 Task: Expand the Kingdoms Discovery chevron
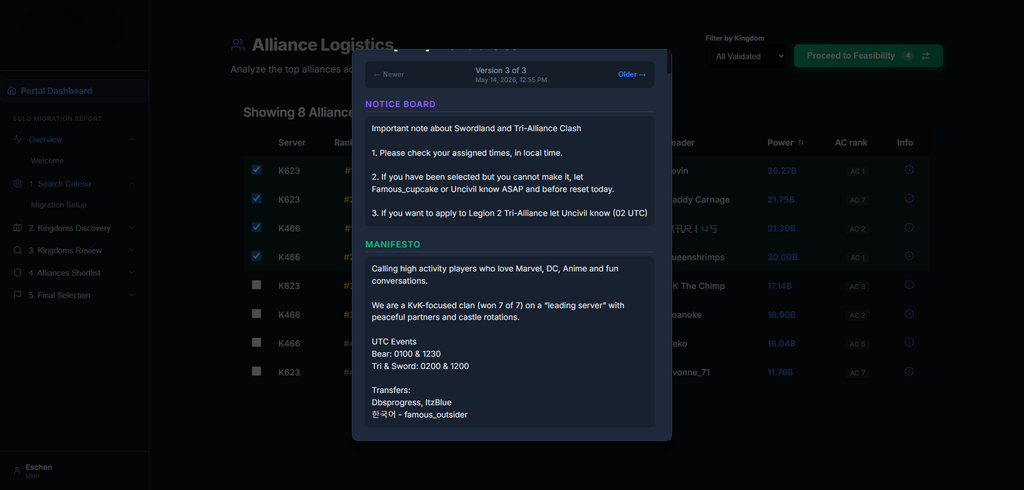point(132,228)
